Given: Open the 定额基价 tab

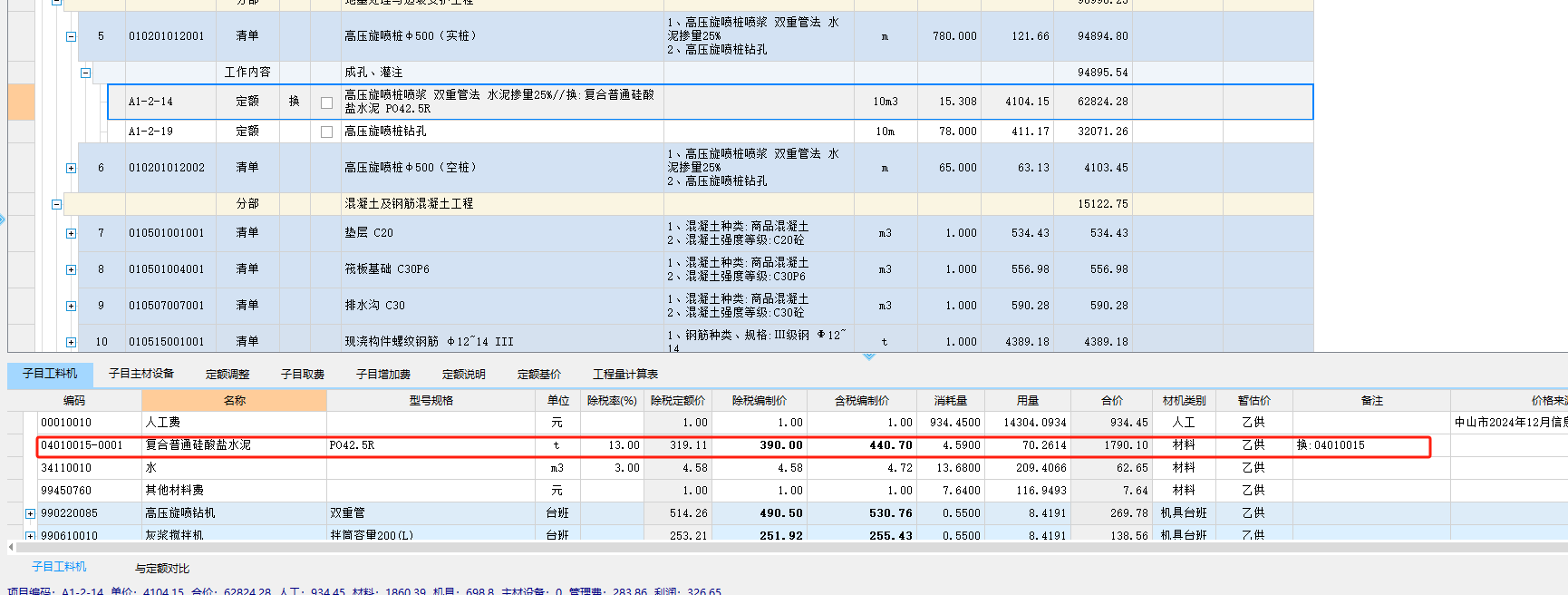Looking at the screenshot, I should (x=539, y=374).
